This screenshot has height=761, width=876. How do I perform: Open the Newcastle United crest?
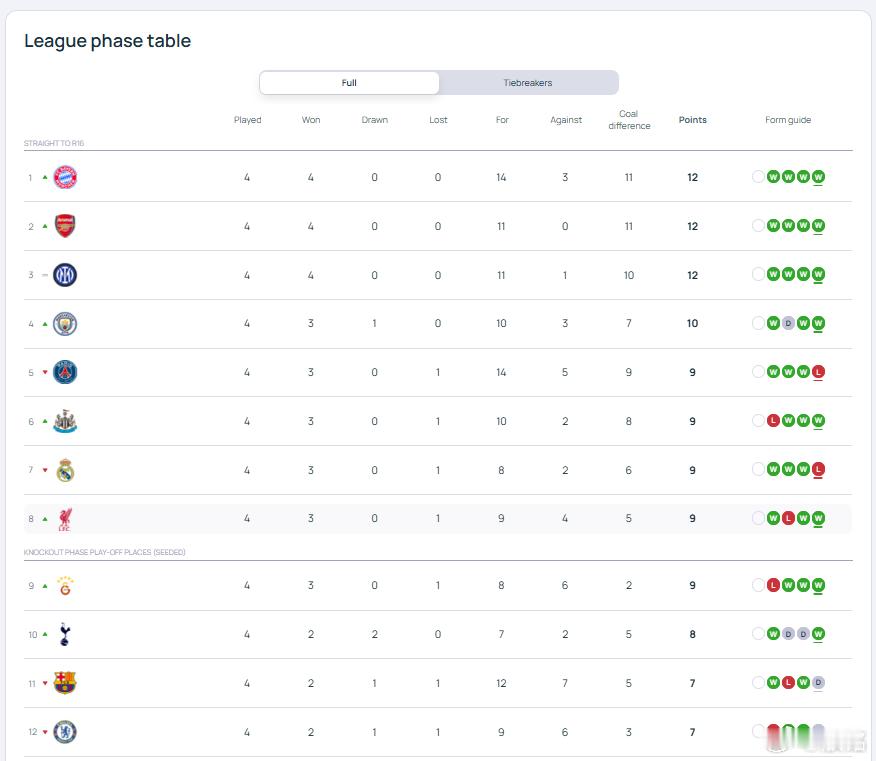(65, 422)
